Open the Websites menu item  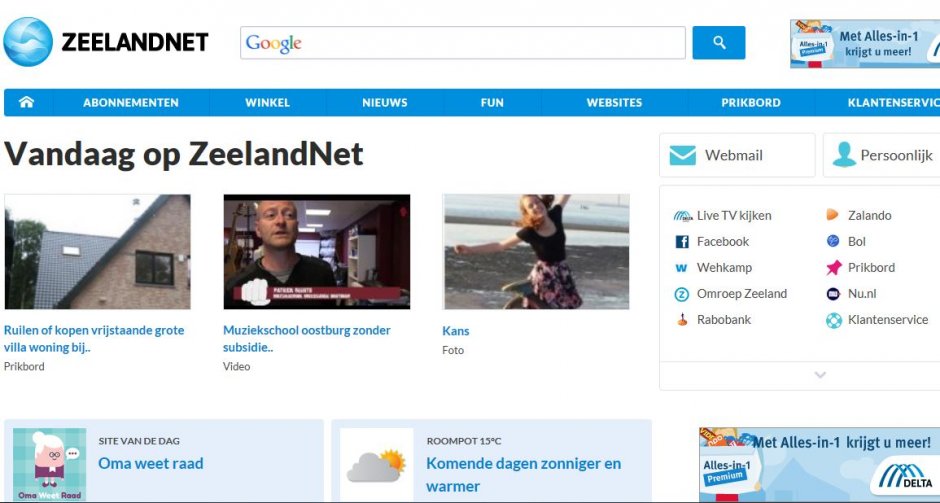coord(614,103)
